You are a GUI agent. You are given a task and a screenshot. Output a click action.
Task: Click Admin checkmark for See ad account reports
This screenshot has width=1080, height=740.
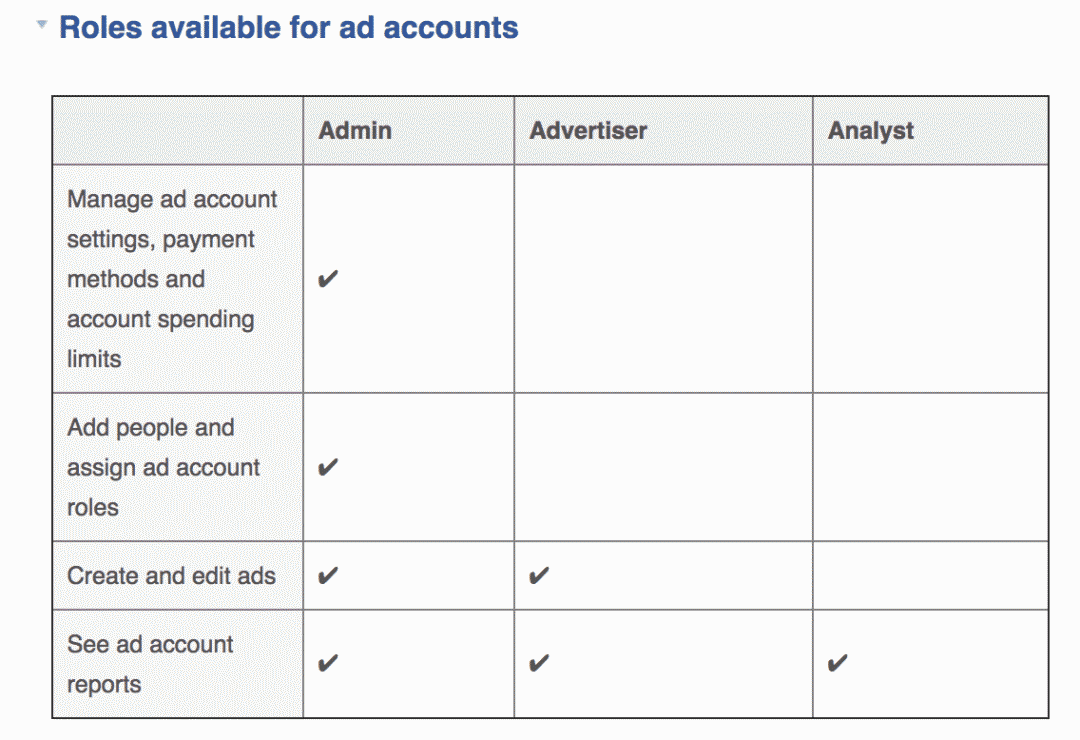pyautogui.click(x=328, y=664)
